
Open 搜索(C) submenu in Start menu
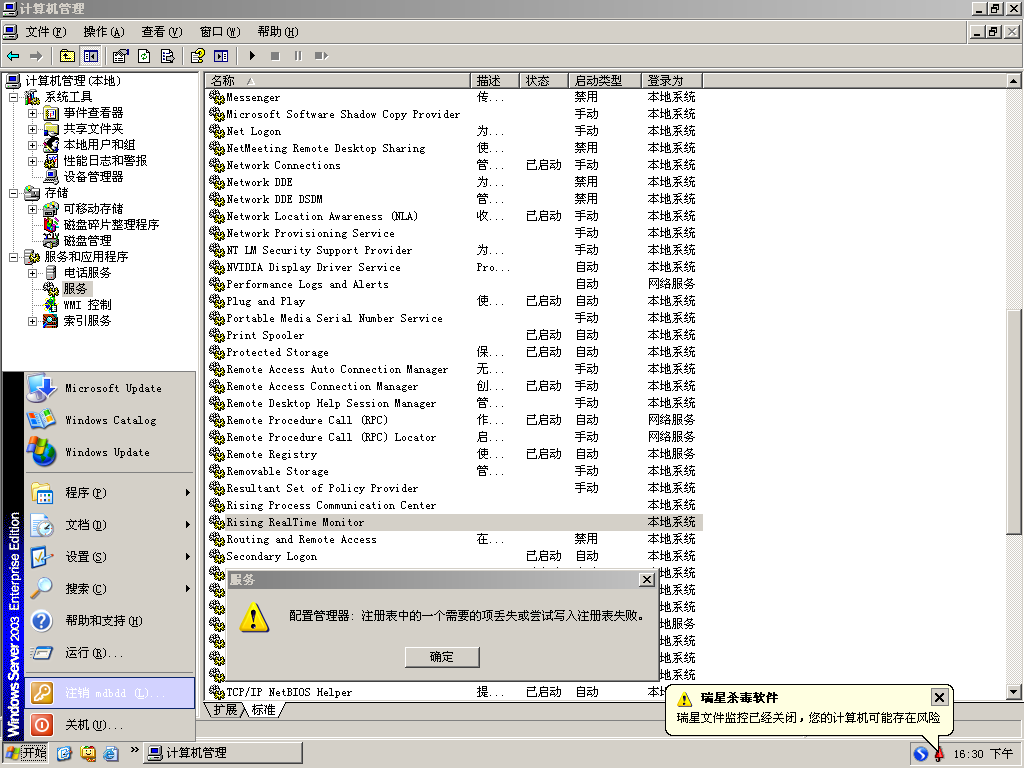click(110, 588)
